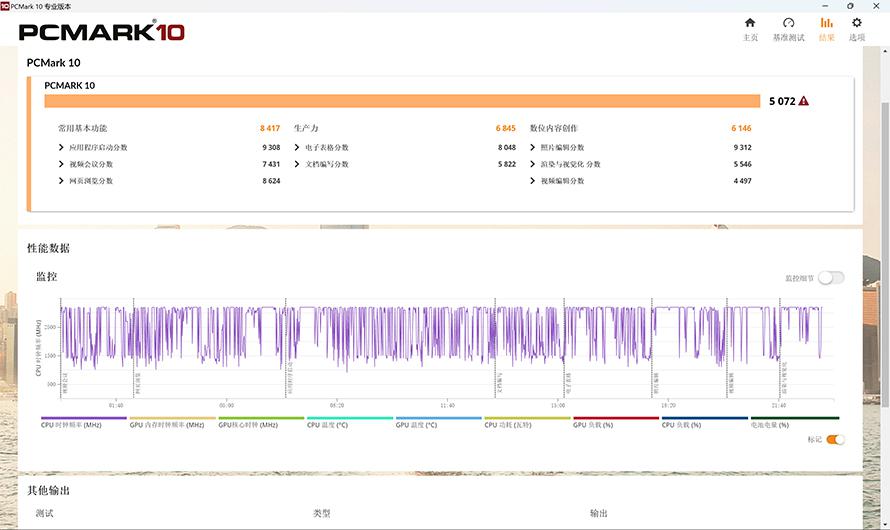Click the 数位内容创作 score 6 146
Screen dimensions: 890x530
point(741,128)
